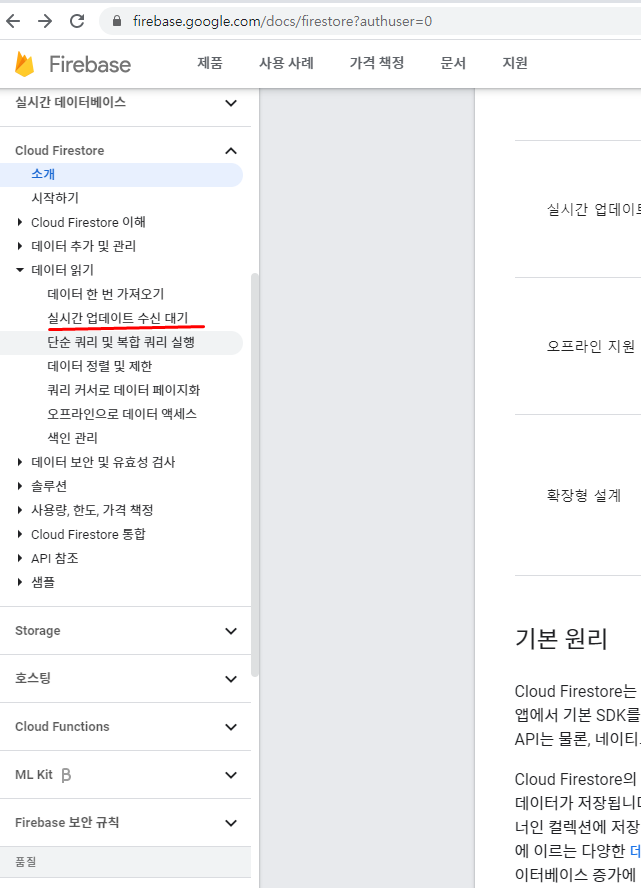Screen dimensions: 641x888
Task: Expand the API 참조 tree arrow
Action: [20, 558]
